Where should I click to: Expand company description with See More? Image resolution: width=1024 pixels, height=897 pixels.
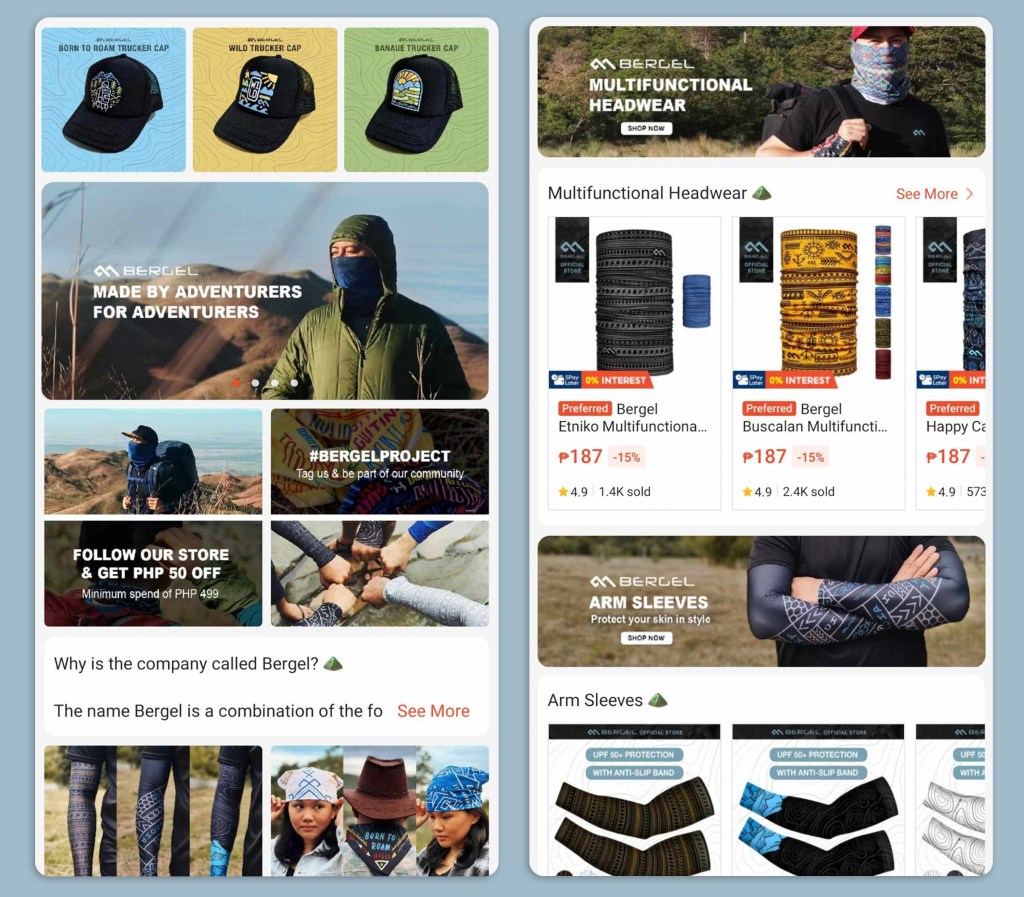point(433,711)
